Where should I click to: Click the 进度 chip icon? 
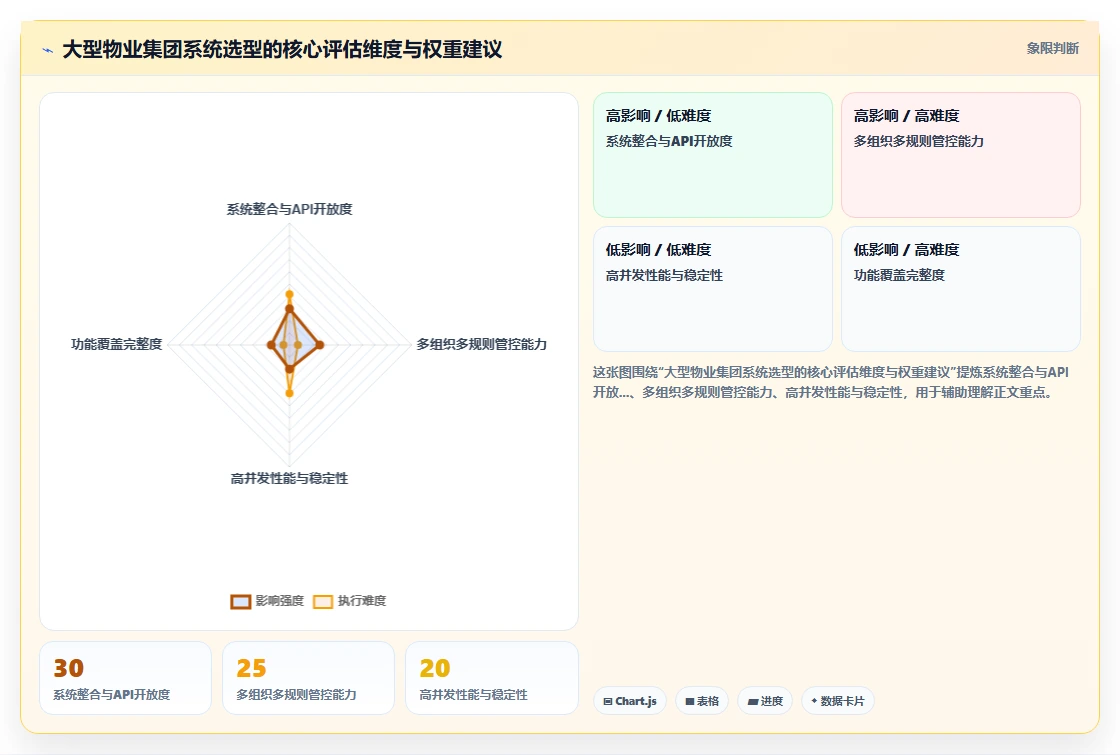point(753,701)
